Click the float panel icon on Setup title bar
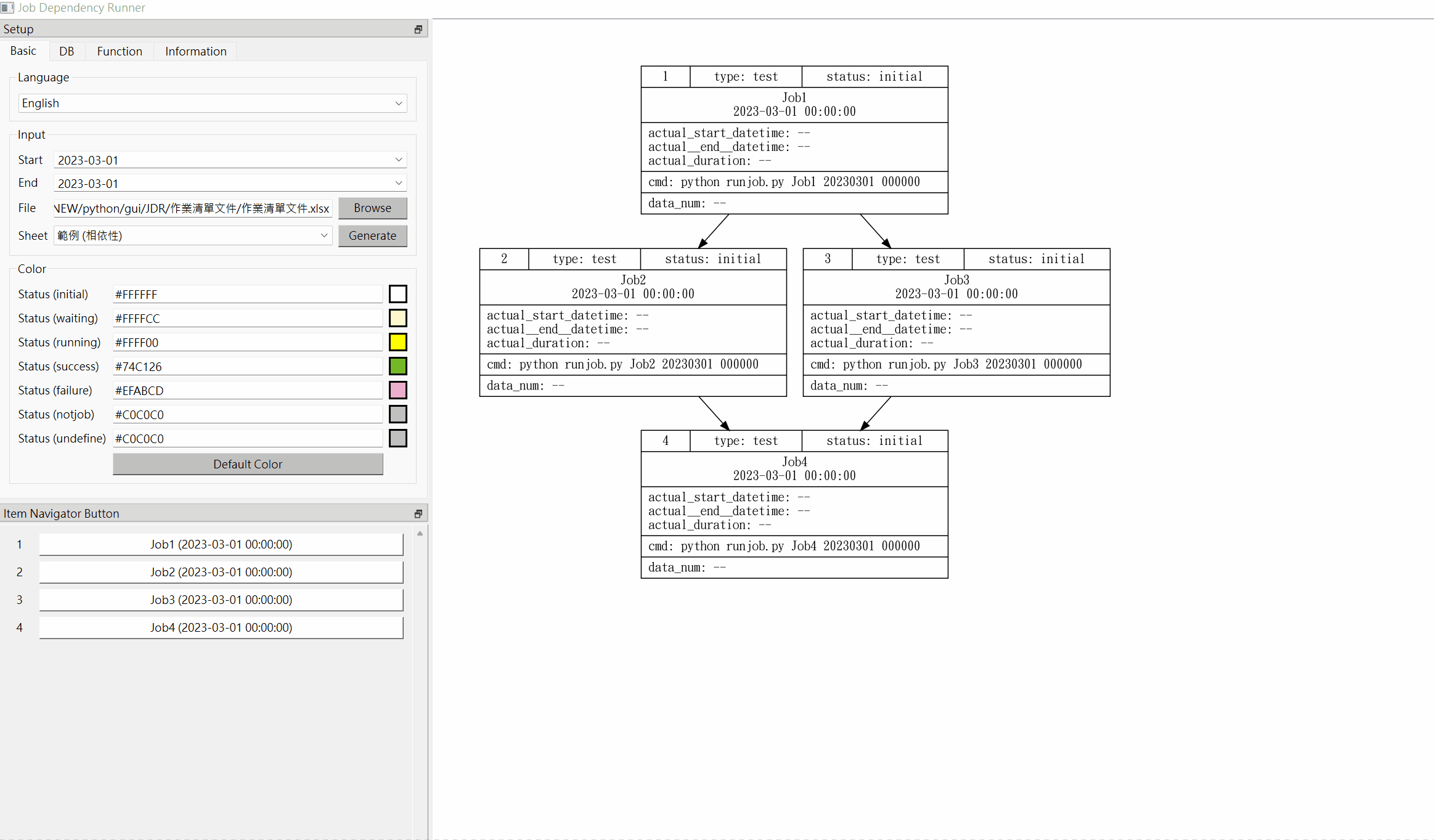This screenshot has height=840, width=1434. 418,28
